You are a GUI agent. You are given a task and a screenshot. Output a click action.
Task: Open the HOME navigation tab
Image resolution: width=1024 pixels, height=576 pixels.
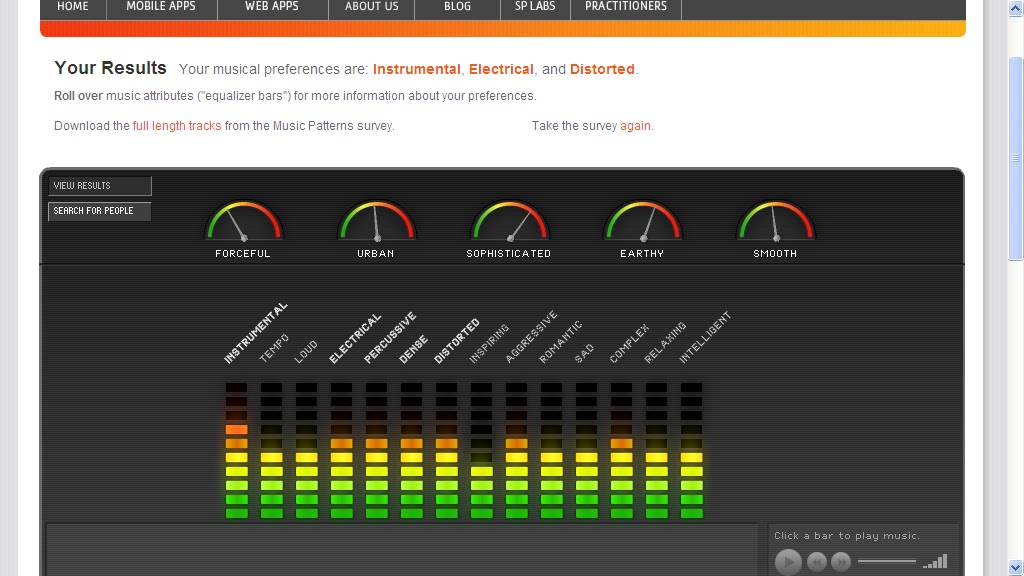[x=72, y=7]
